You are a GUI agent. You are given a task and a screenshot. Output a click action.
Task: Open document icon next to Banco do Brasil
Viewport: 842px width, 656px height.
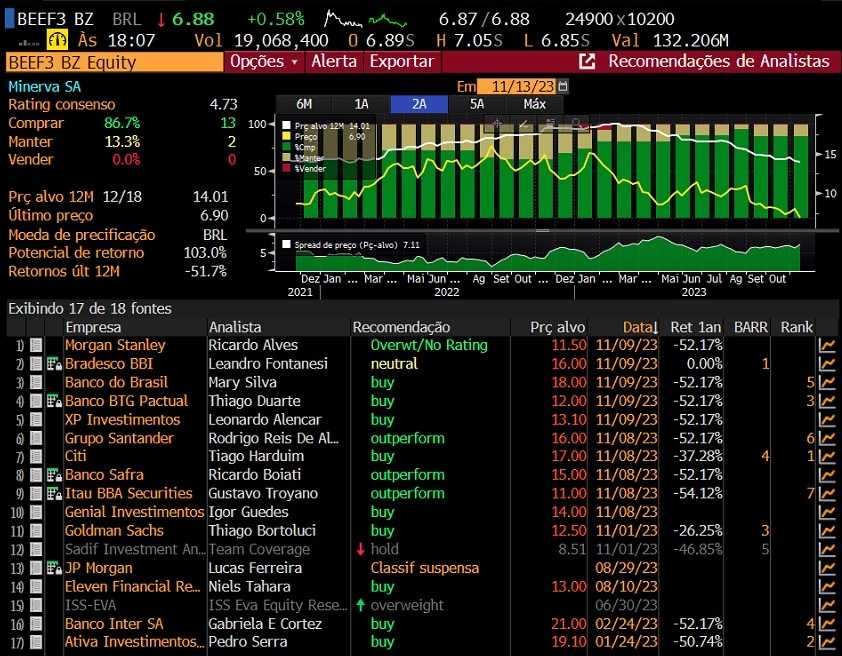tap(36, 383)
